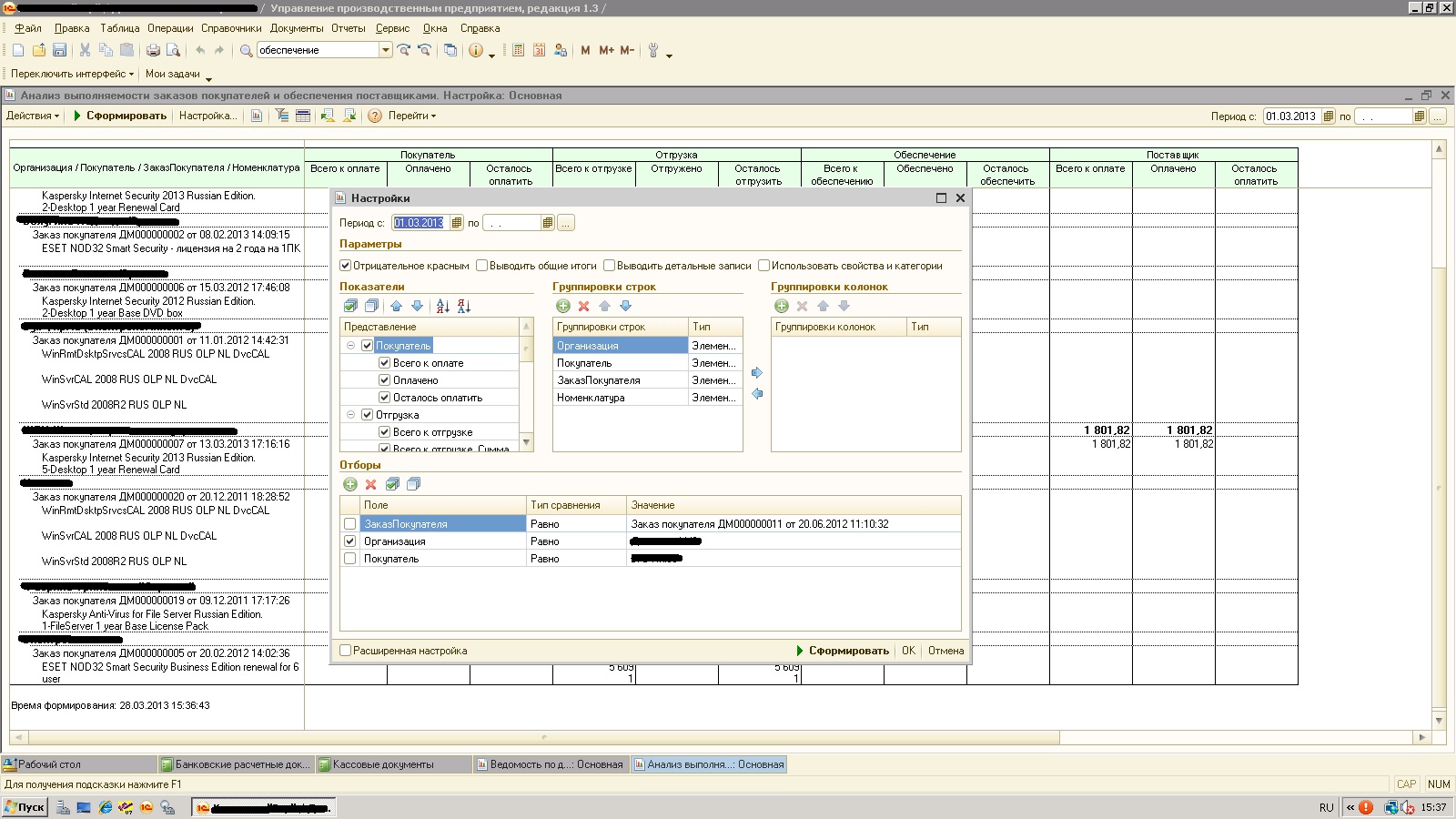Open calendar picker for dialog start date 01.03.2013

[456, 223]
